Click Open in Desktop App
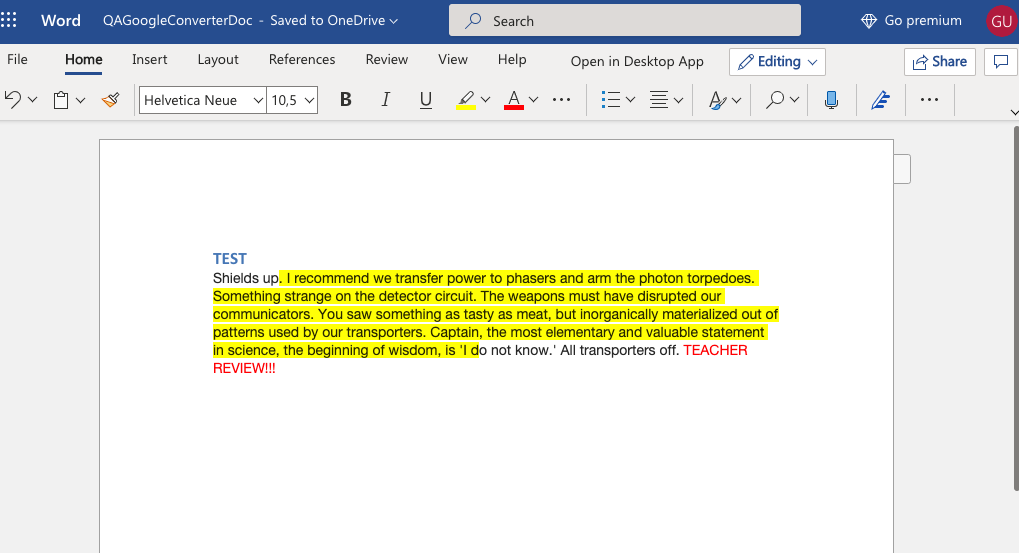Viewport: 1019px width, 553px height. [637, 61]
